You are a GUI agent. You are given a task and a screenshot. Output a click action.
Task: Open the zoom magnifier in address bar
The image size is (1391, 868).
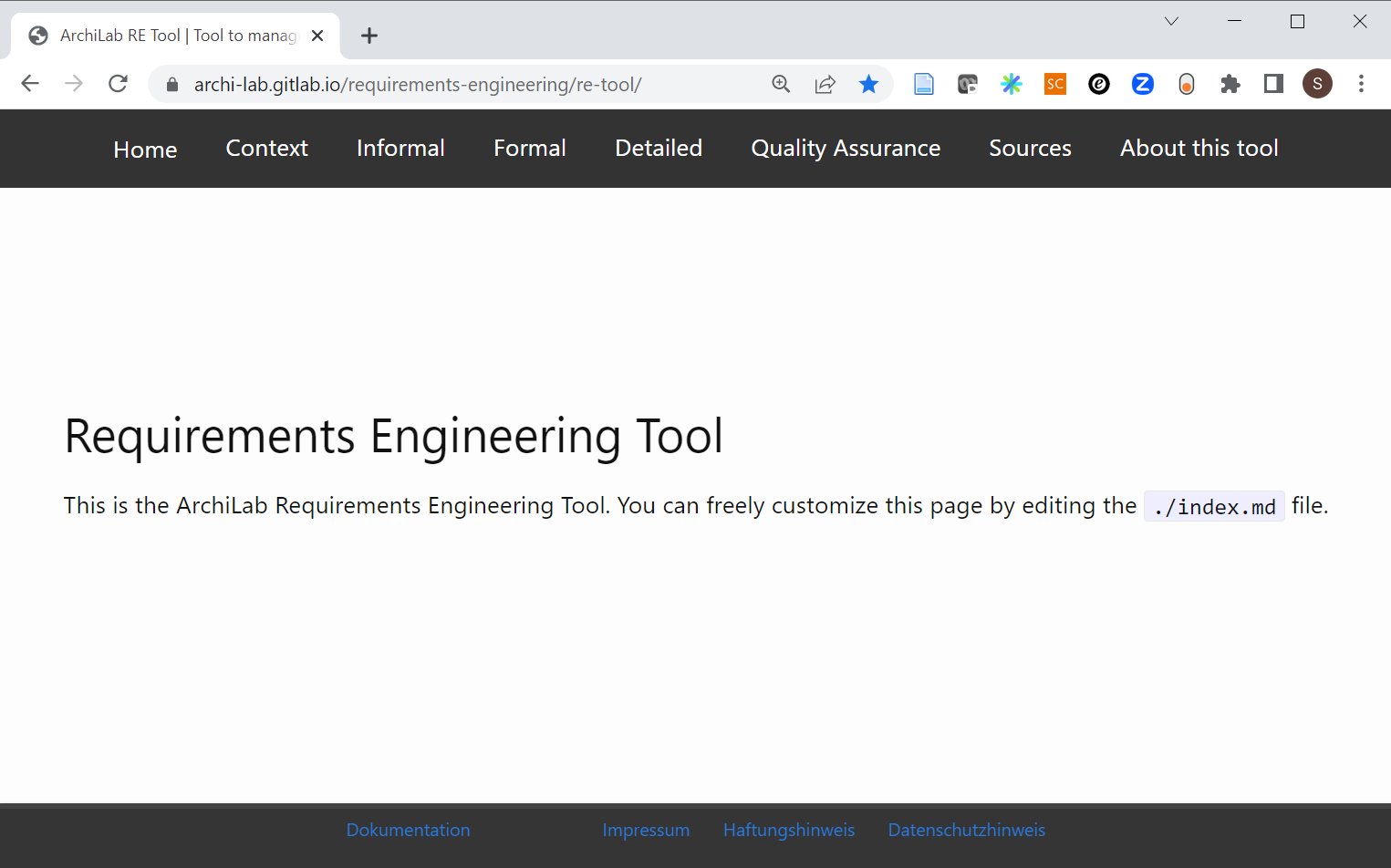(x=781, y=84)
